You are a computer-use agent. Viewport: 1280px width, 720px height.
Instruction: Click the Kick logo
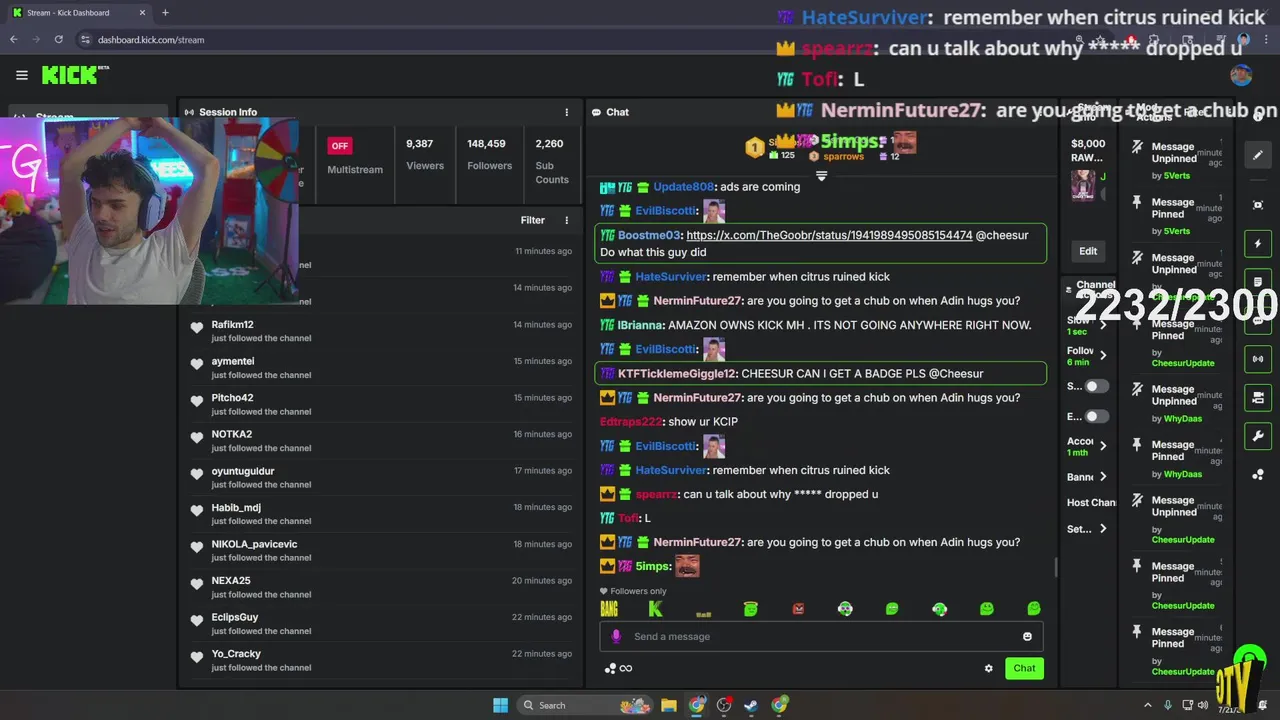tap(75, 75)
